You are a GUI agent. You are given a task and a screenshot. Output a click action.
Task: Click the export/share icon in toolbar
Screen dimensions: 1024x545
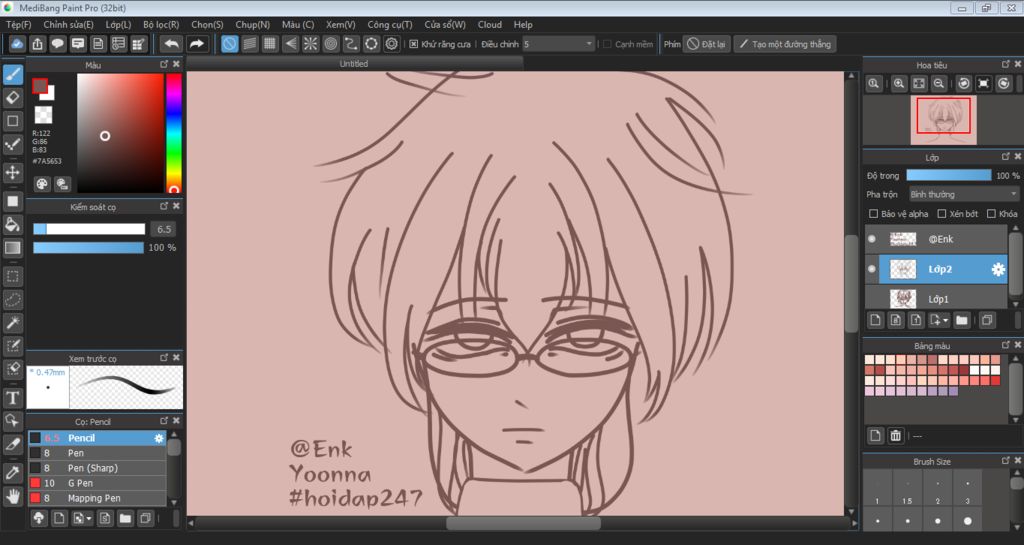37,44
